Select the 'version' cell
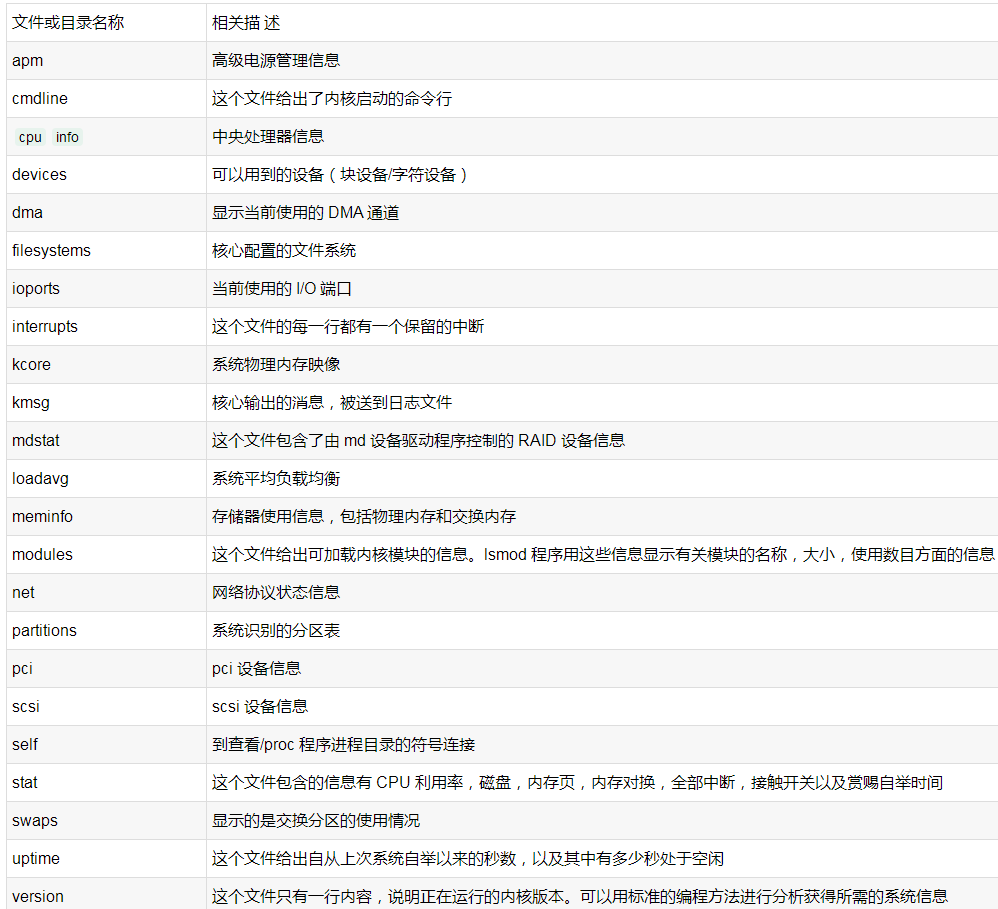This screenshot has height=909, width=998. [x=106, y=894]
